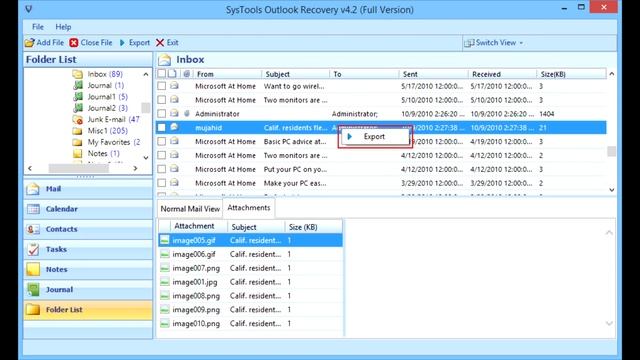The width and height of the screenshot is (640, 360).
Task: Click the email list scroll-down arrow
Action: pos(611,190)
